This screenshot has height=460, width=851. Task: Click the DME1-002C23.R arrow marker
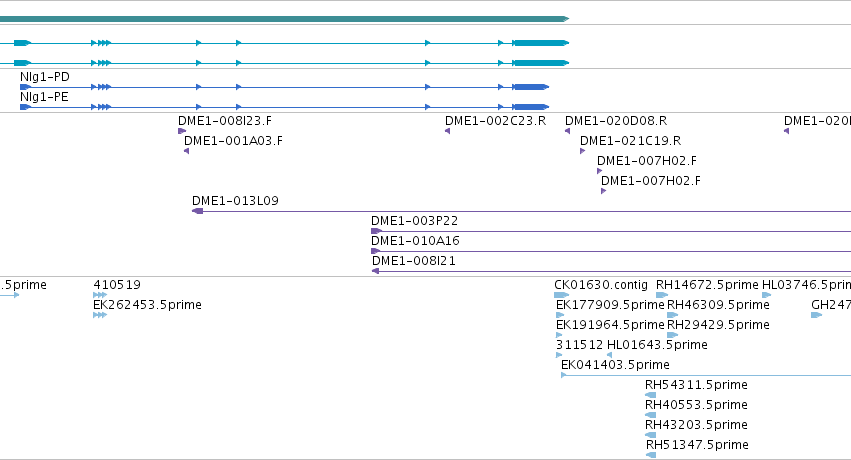[x=448, y=131]
